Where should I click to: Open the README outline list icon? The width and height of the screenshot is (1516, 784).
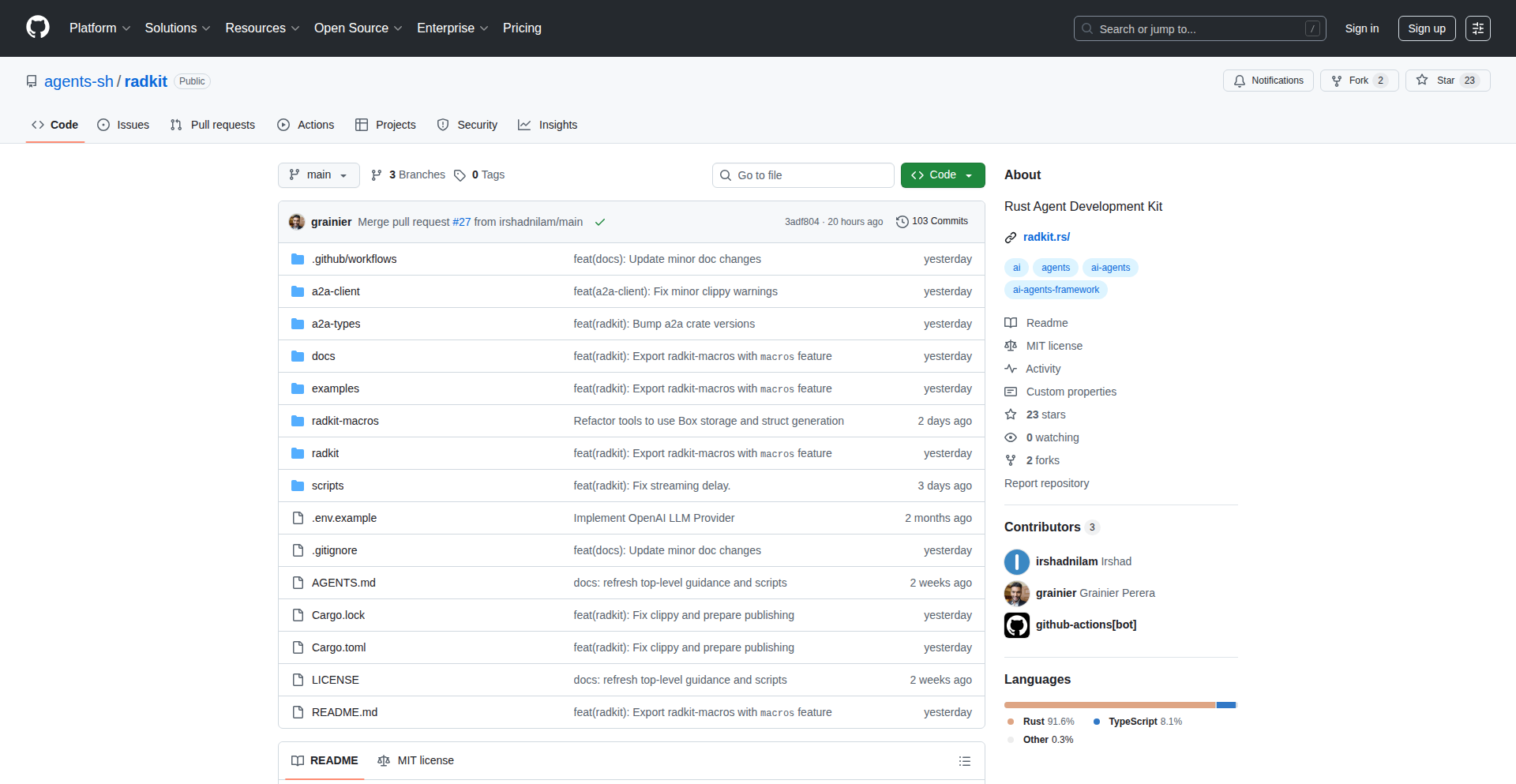point(964,760)
